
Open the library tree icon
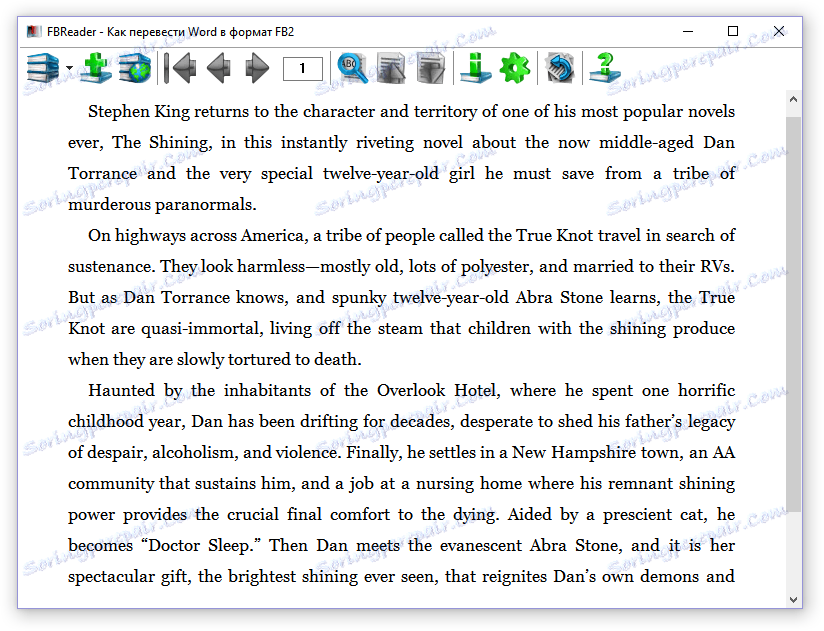point(43,68)
